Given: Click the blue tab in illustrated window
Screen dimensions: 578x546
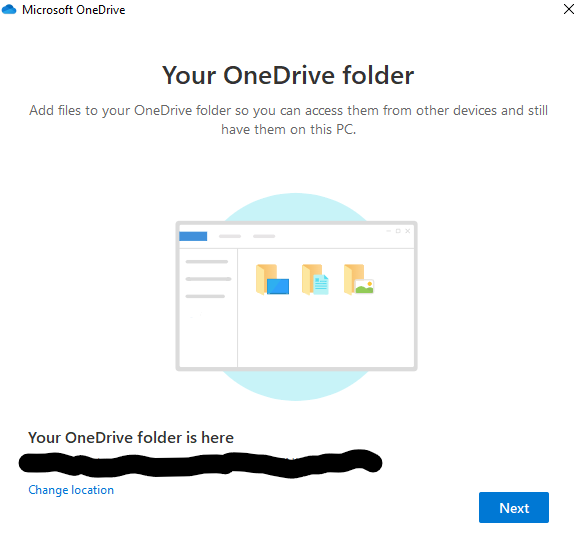Looking at the screenshot, I should [193, 236].
